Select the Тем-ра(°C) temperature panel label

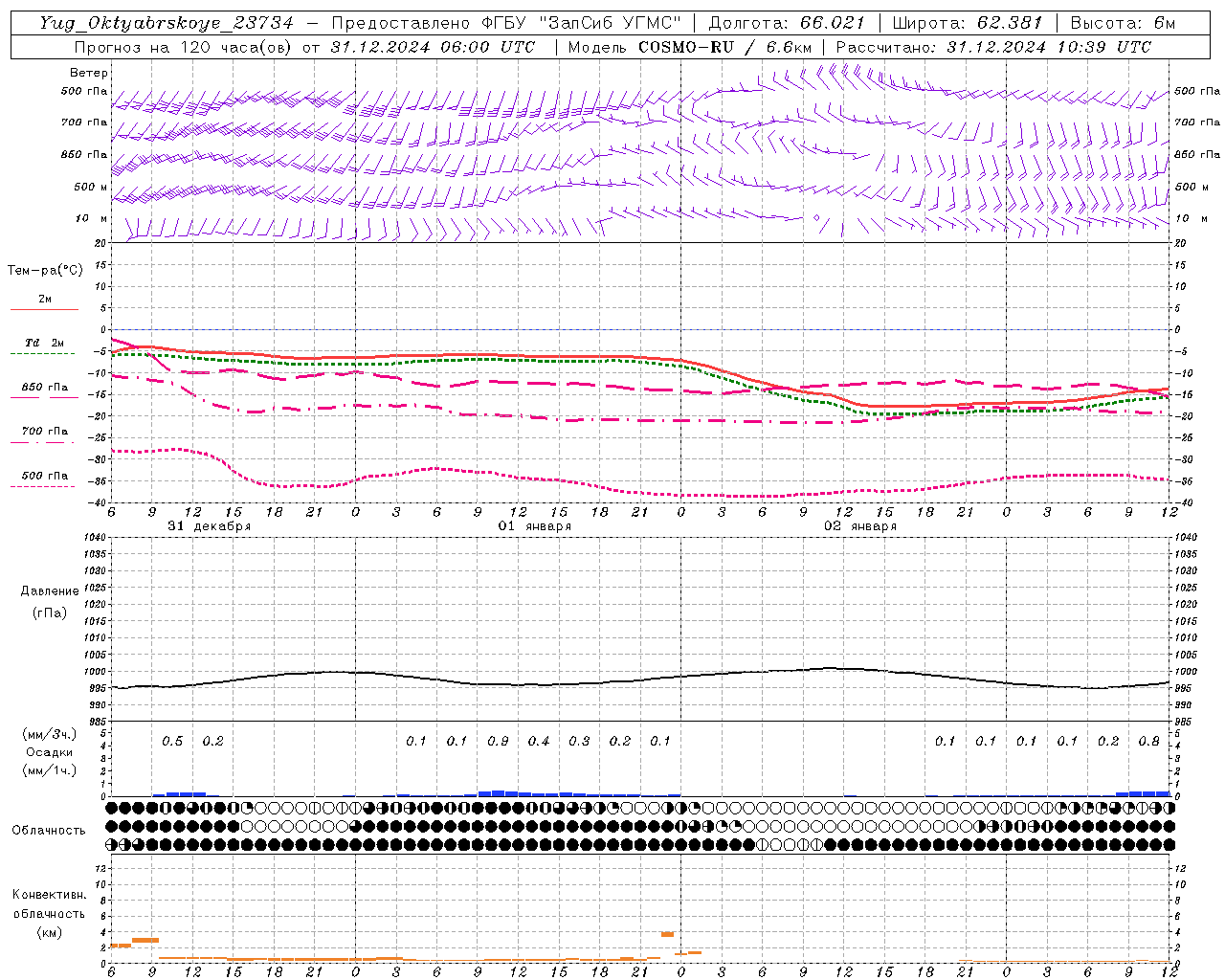click(45, 271)
